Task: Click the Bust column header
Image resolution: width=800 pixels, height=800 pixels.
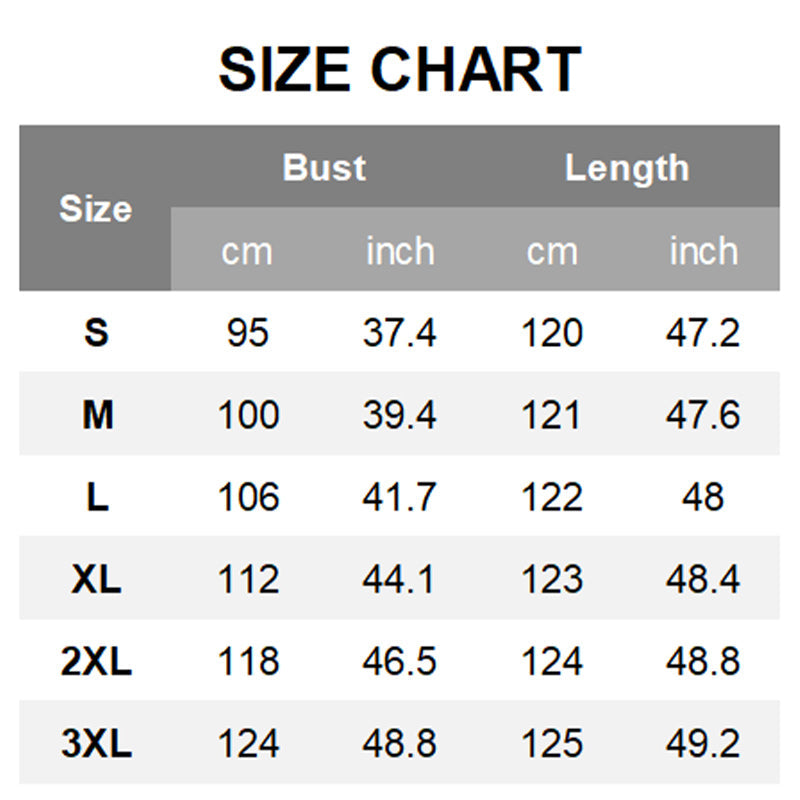Action: (324, 167)
